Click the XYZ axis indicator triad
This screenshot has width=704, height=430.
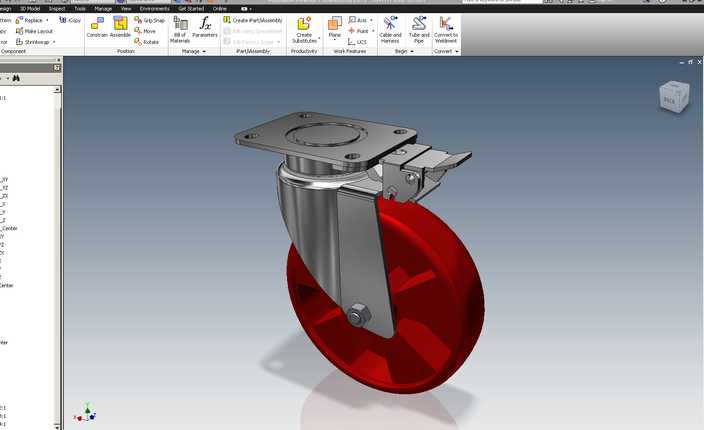[x=85, y=413]
